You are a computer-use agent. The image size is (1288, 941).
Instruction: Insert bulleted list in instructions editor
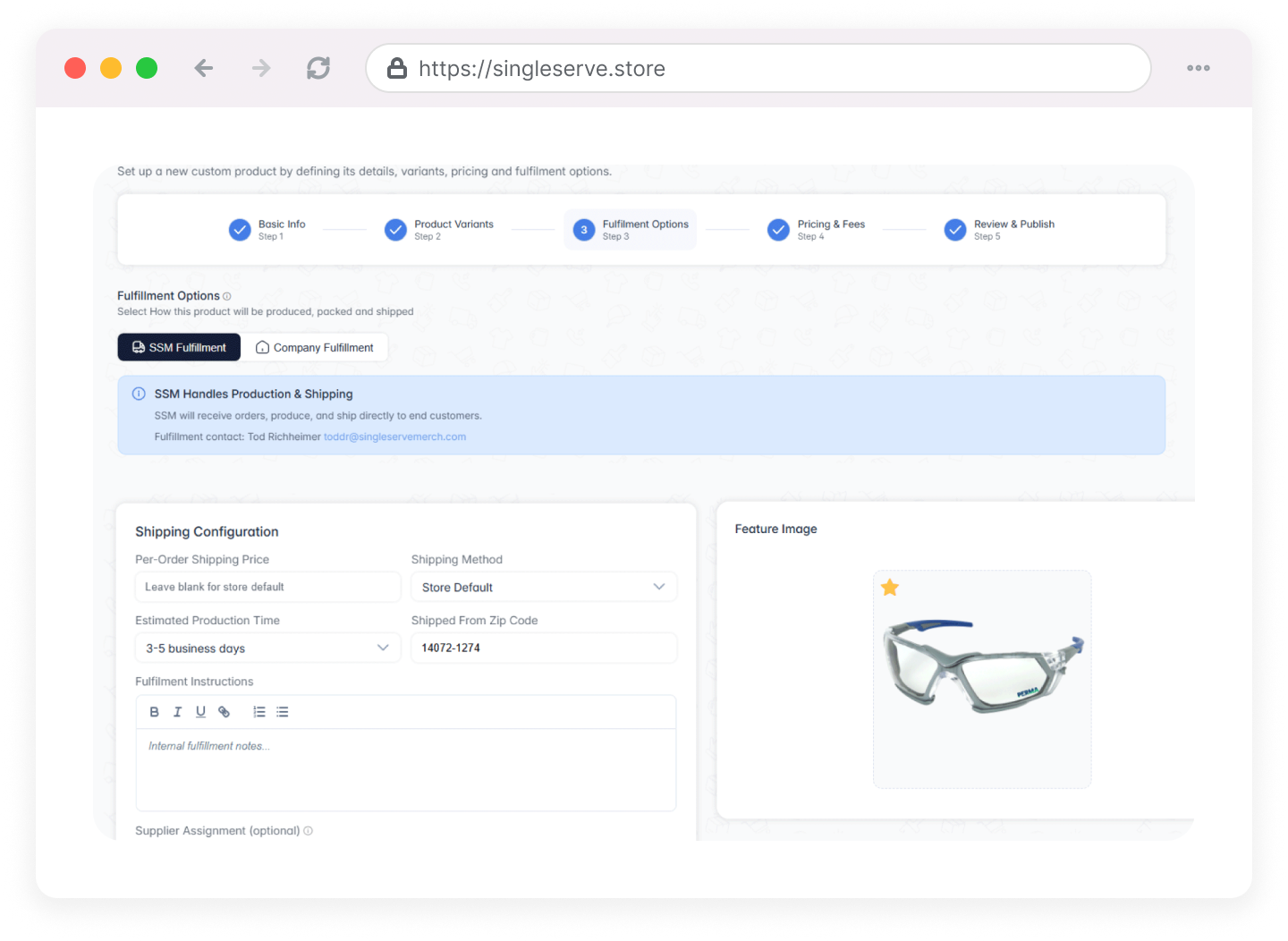coord(283,712)
